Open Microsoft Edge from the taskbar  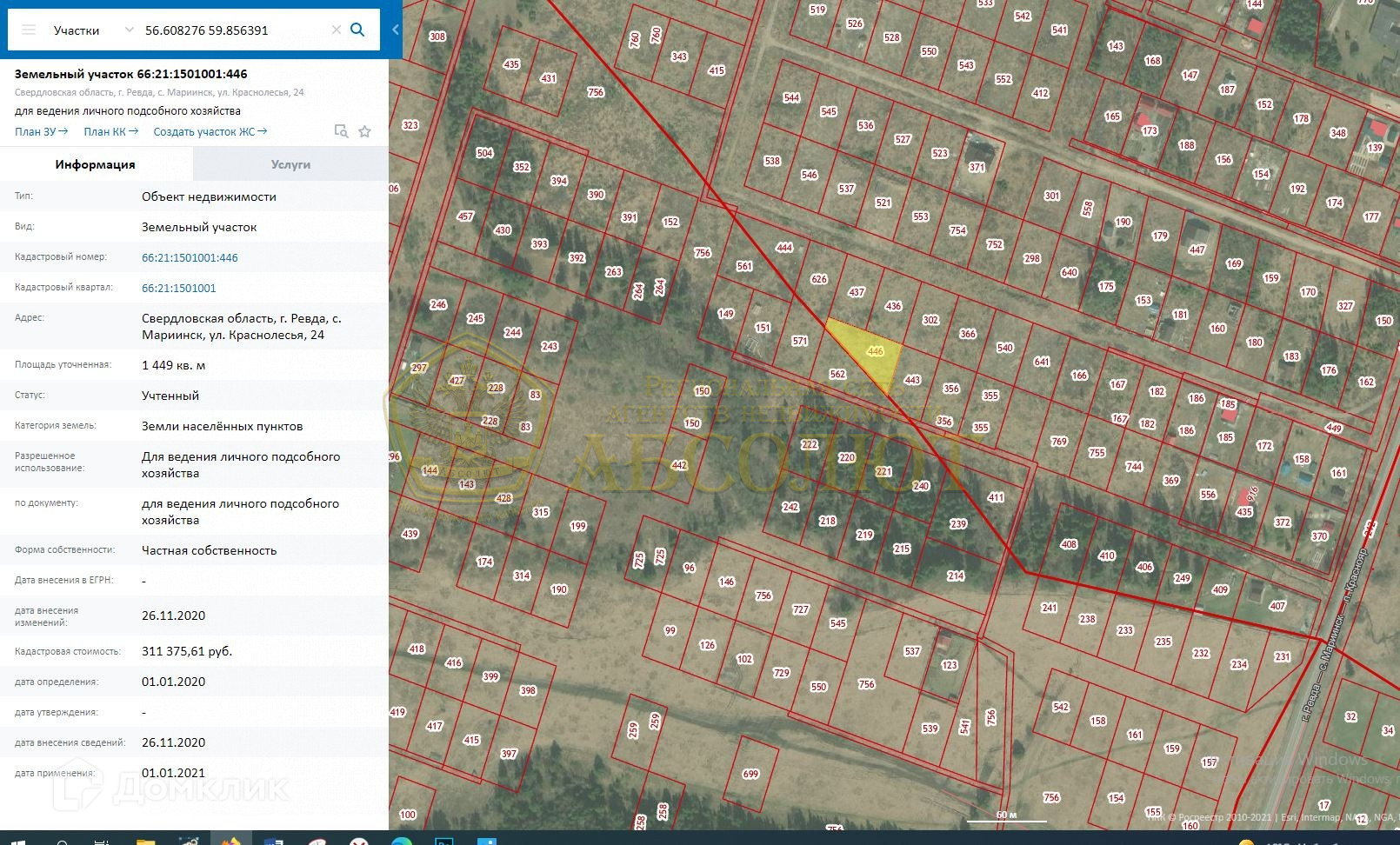tap(401, 841)
